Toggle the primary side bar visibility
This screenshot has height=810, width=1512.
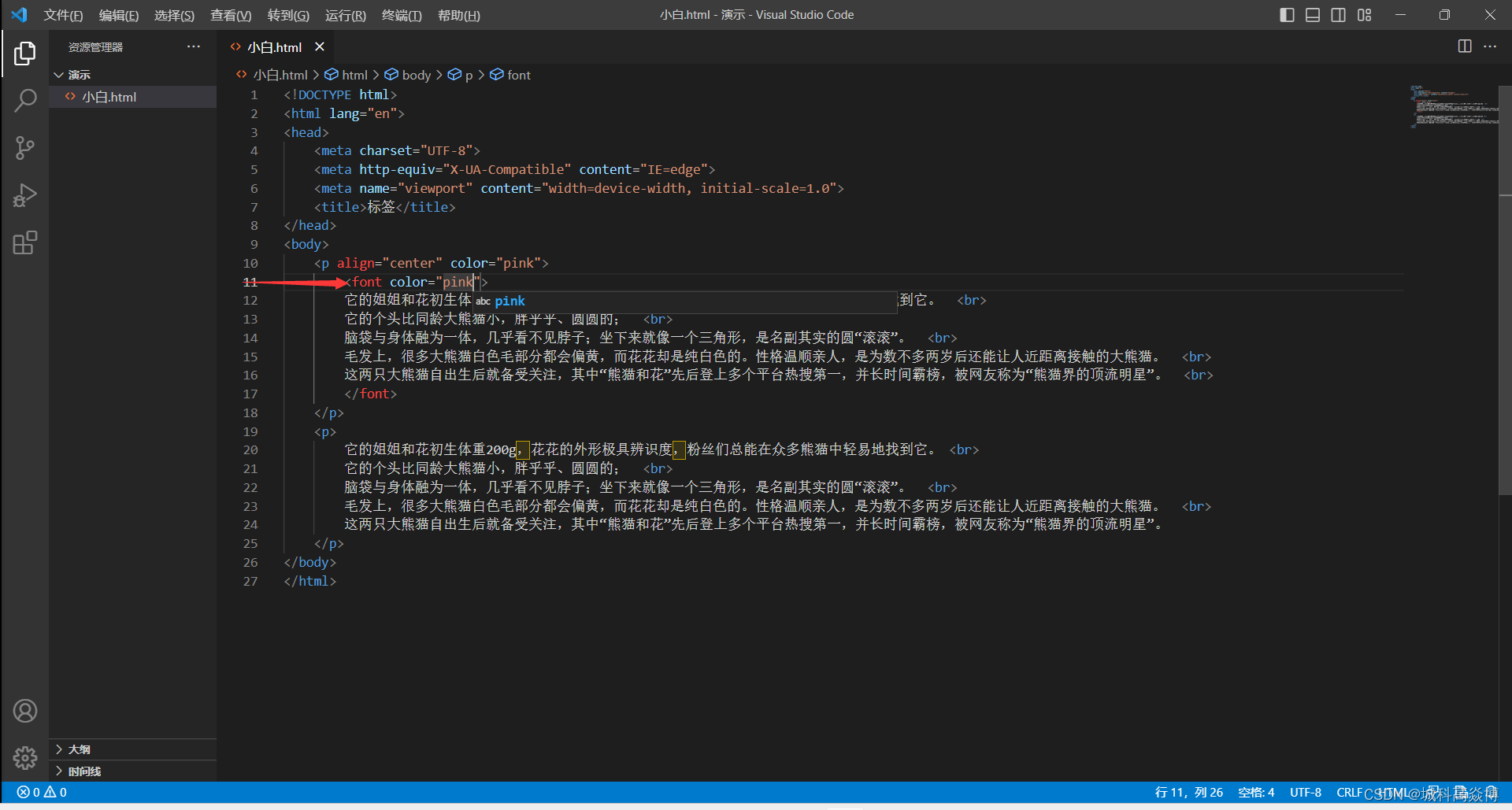pyautogui.click(x=1286, y=14)
